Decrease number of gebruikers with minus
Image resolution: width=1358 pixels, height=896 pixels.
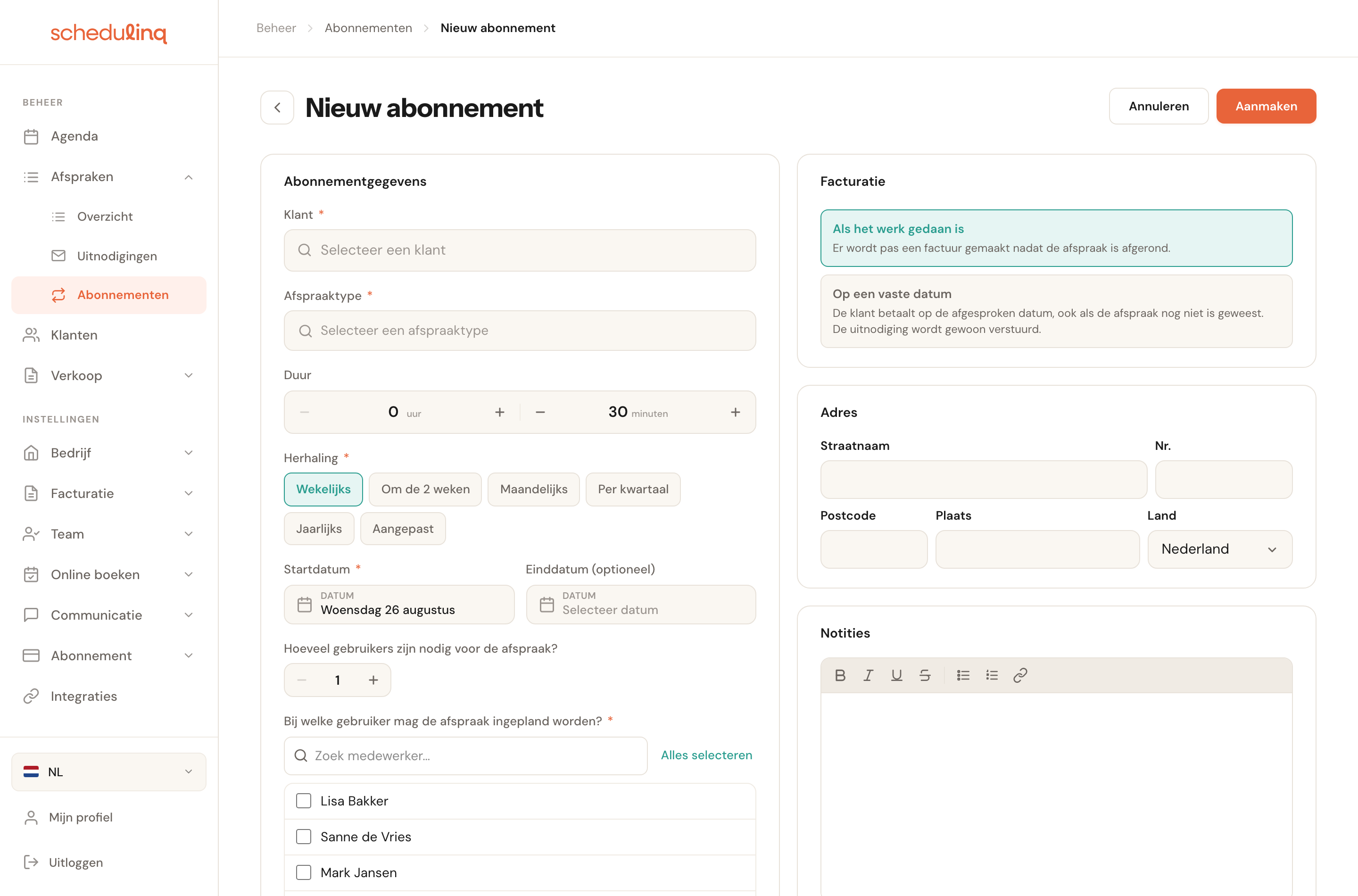pos(302,680)
